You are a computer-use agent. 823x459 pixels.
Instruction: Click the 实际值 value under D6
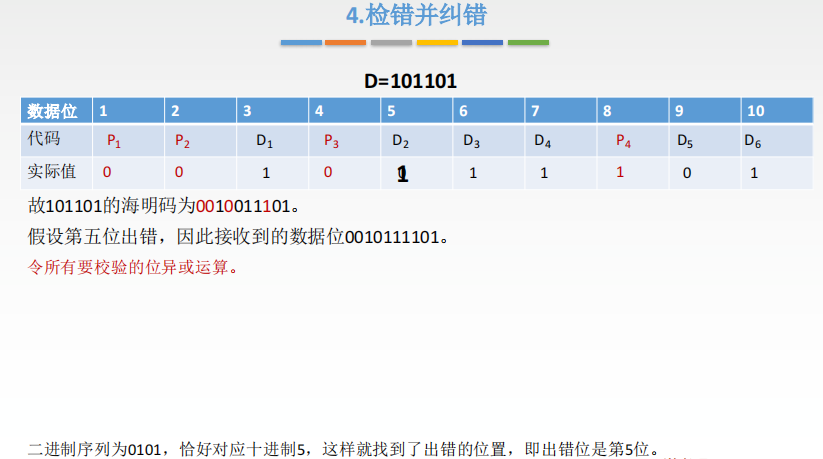pos(754,173)
